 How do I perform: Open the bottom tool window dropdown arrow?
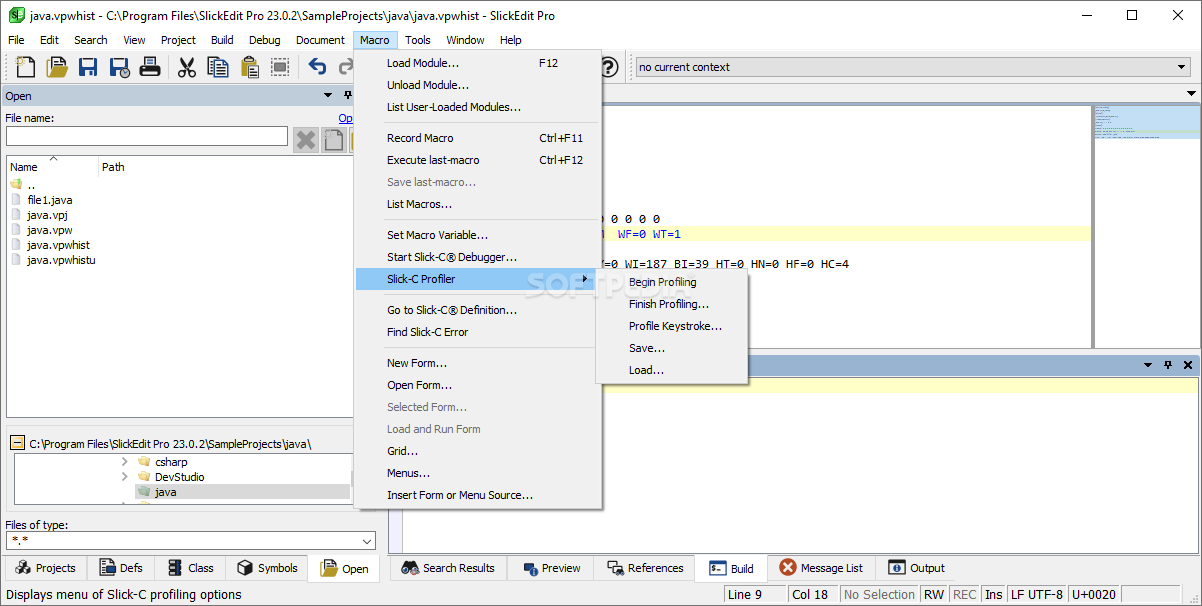(x=1148, y=365)
